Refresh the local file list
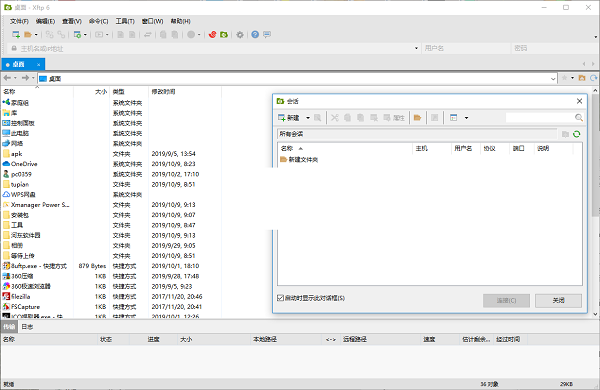Image resolution: width=600 pixels, height=390 pixels. 593,78
